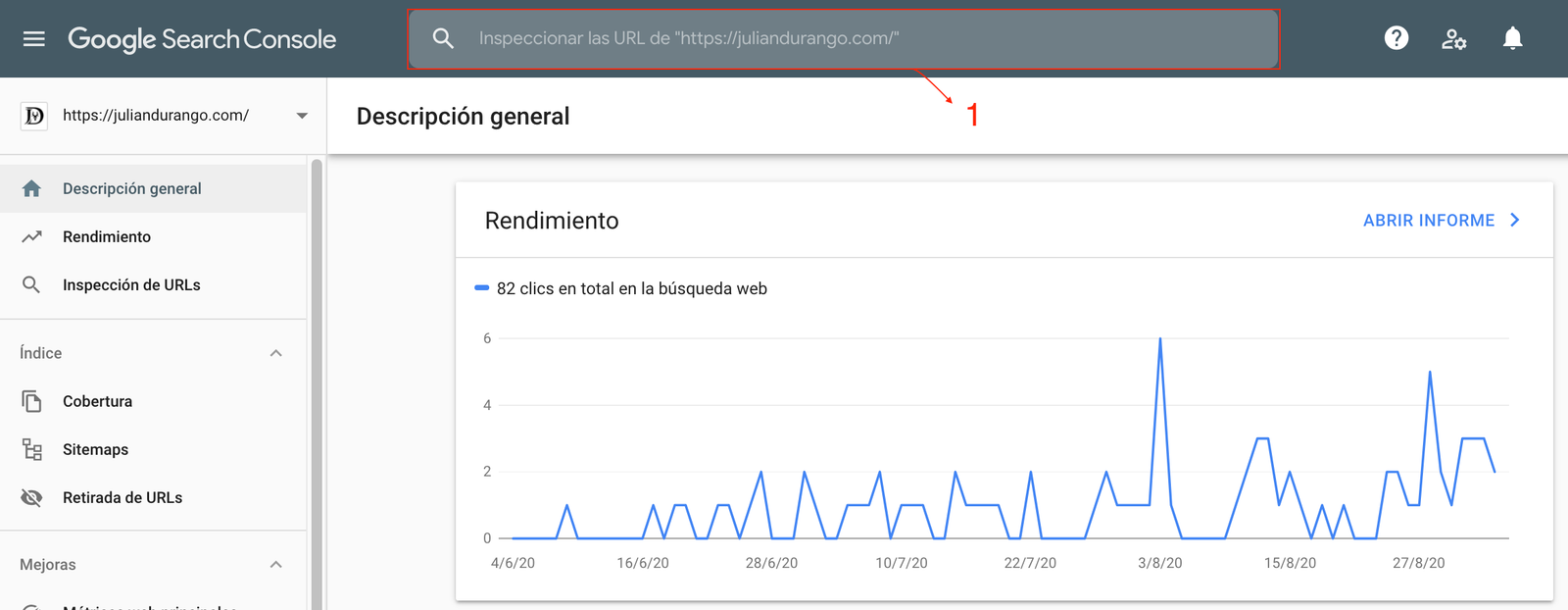
Task: Open notifications with the bell icon
Action: (1512, 38)
